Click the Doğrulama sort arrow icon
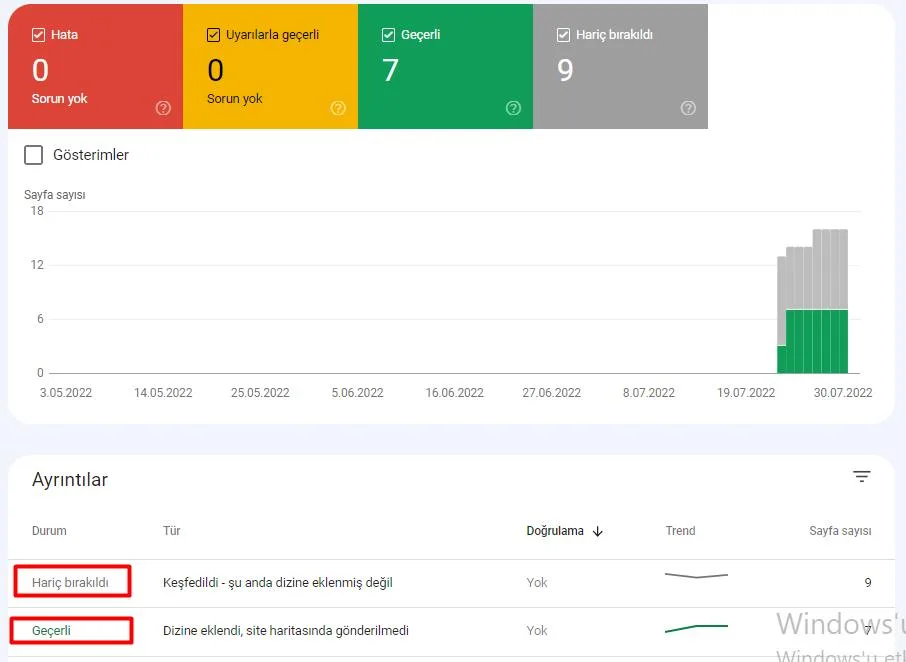This screenshot has width=906, height=662. click(598, 531)
